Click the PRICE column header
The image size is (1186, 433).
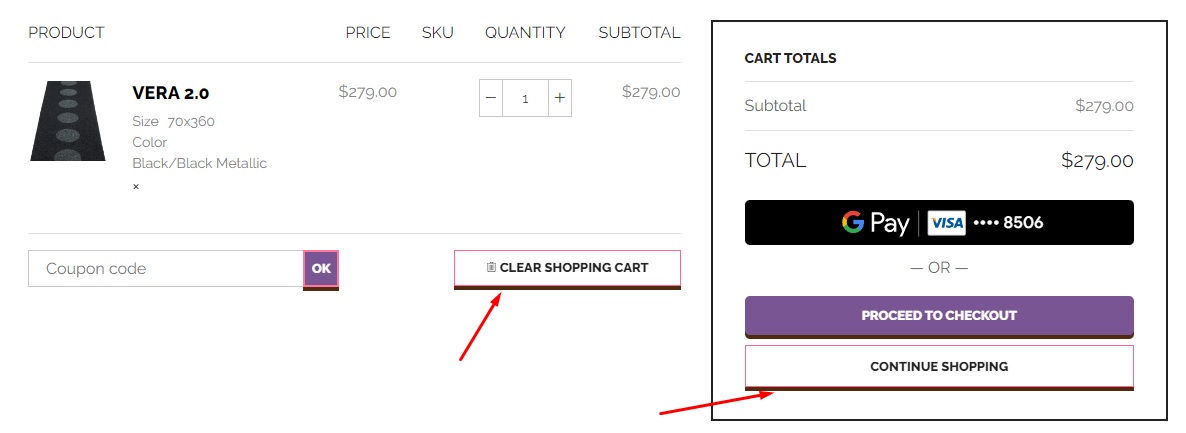[368, 33]
